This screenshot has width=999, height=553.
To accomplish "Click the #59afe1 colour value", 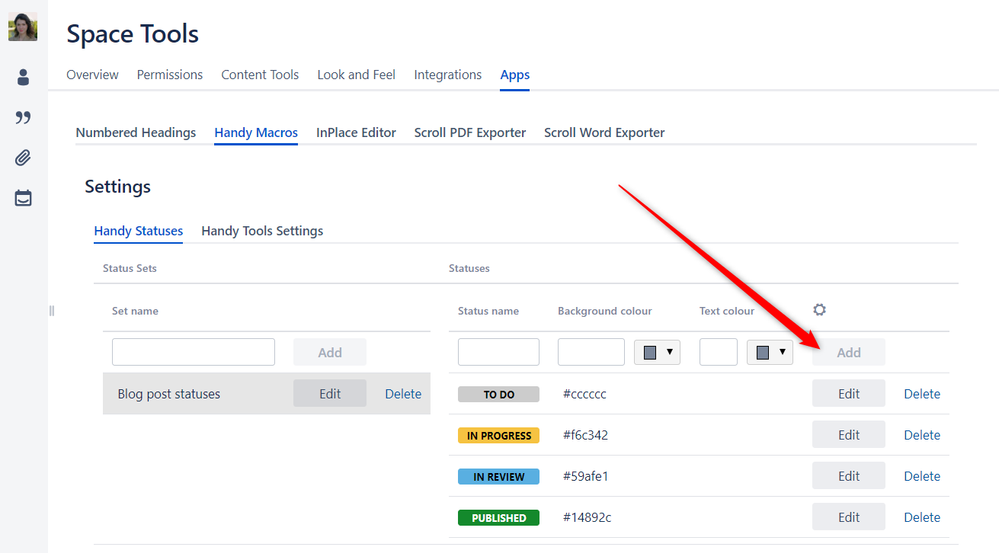I will 586,476.
